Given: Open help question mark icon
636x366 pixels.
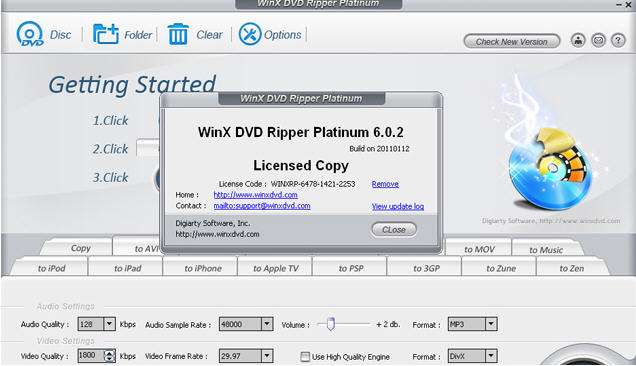Looking at the screenshot, I should tap(618, 40).
